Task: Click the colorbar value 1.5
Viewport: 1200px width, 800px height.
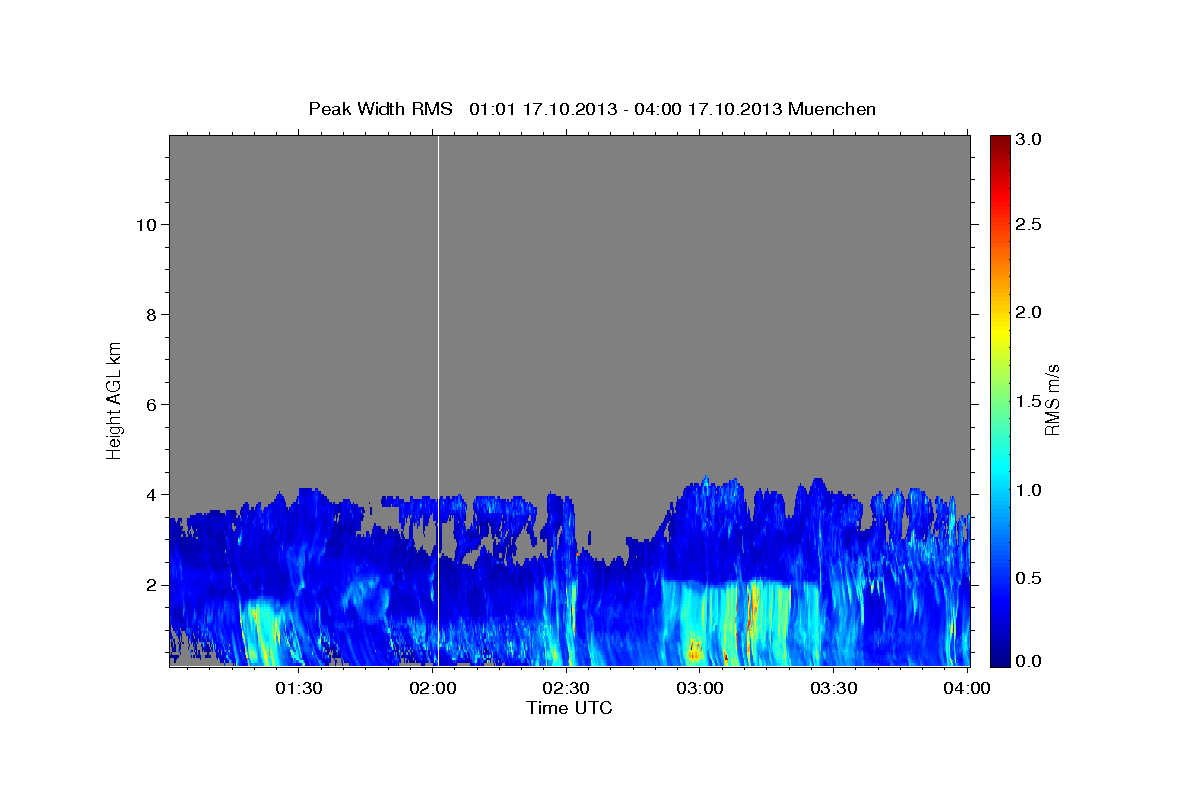Action: coord(1028,401)
